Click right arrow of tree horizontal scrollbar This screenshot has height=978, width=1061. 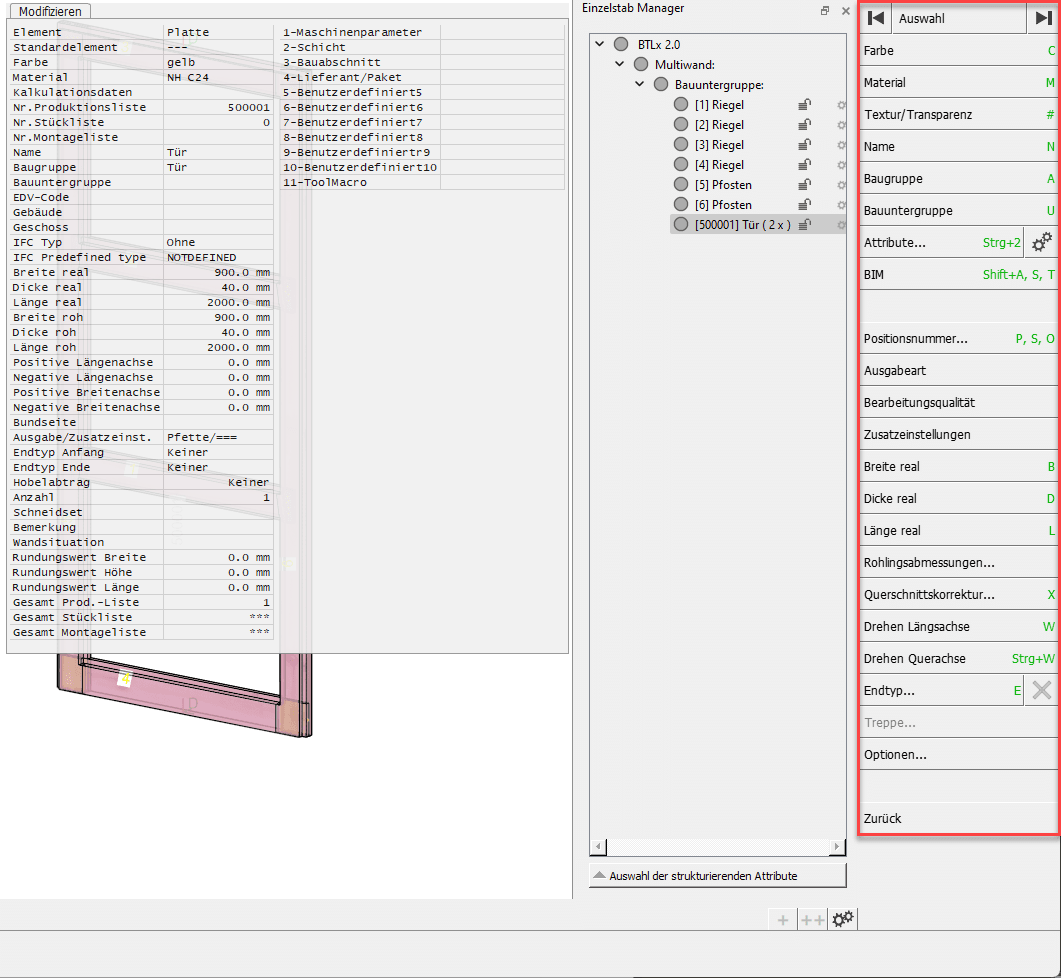[837, 847]
